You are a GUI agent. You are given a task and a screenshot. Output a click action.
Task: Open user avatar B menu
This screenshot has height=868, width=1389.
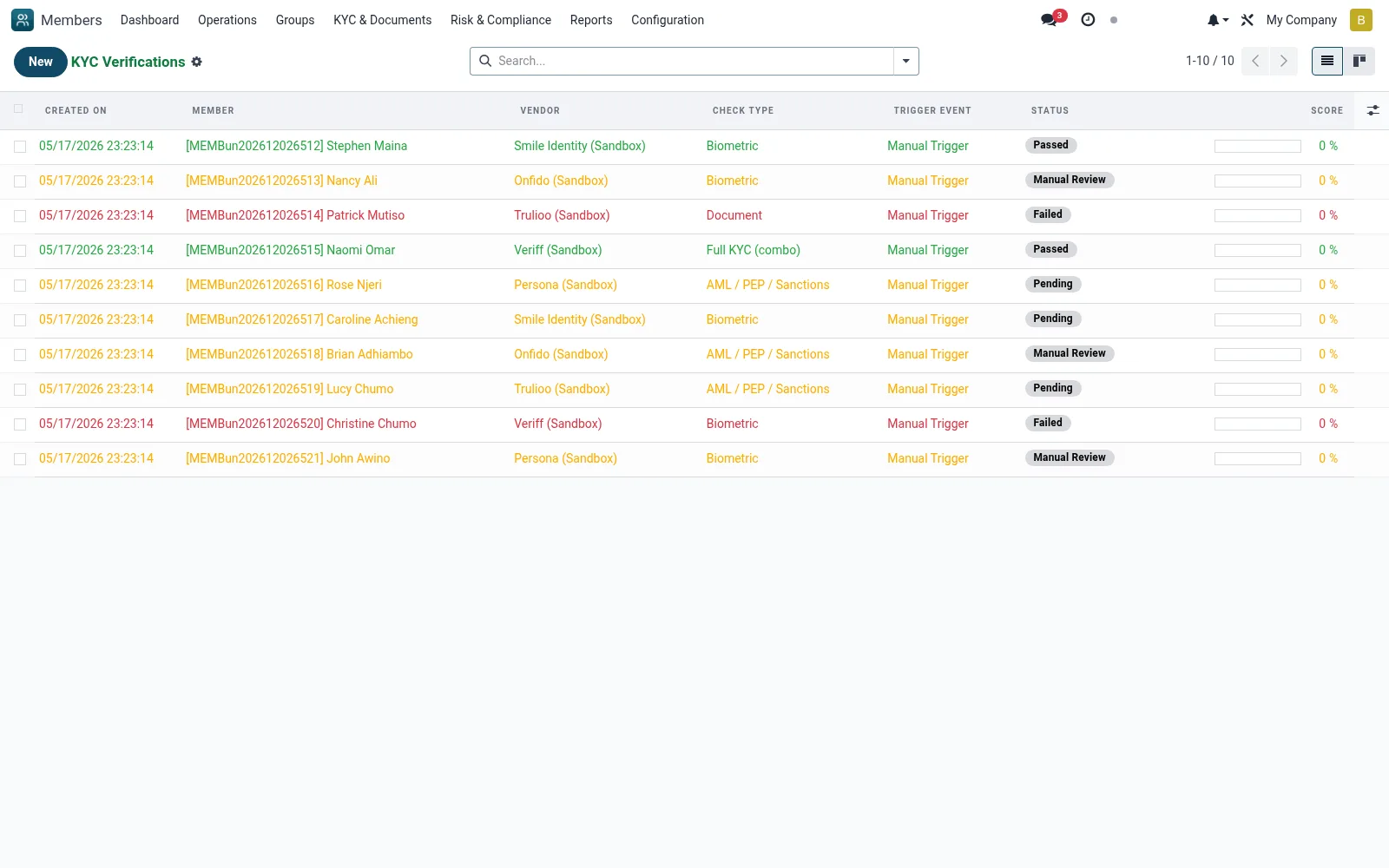[1361, 20]
